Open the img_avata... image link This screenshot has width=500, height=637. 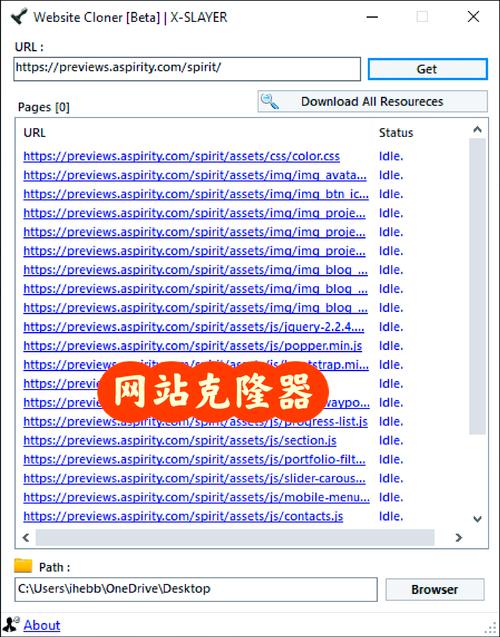[195, 175]
